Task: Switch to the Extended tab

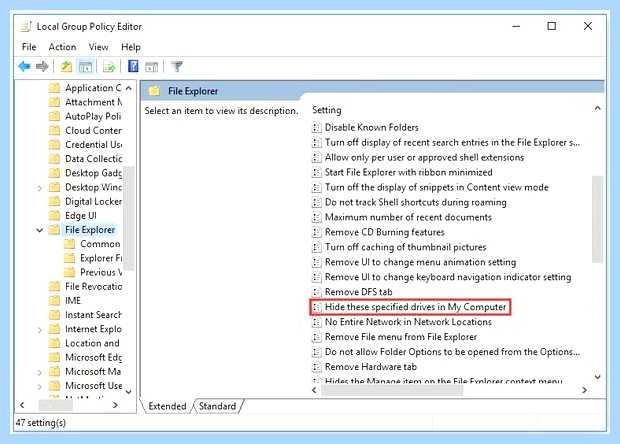Action: pos(167,406)
